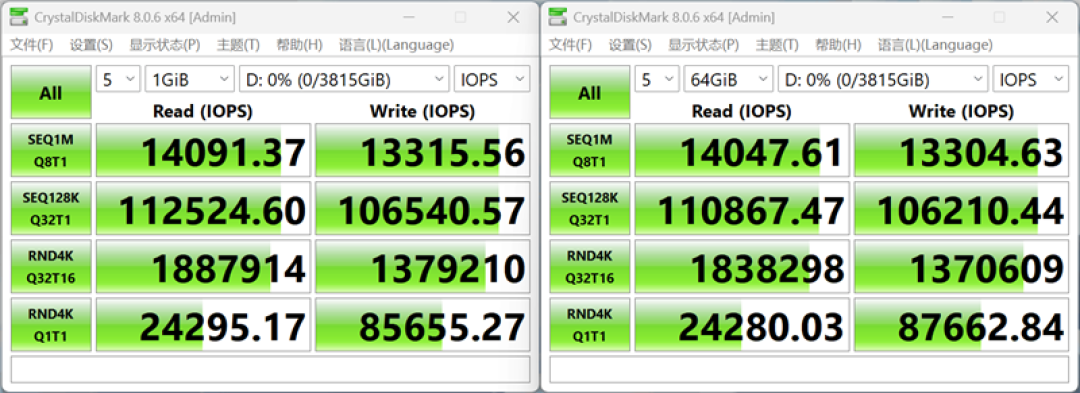The image size is (1080, 393).
Task: Start RND4K Q32T16 test in right window
Action: [590, 267]
